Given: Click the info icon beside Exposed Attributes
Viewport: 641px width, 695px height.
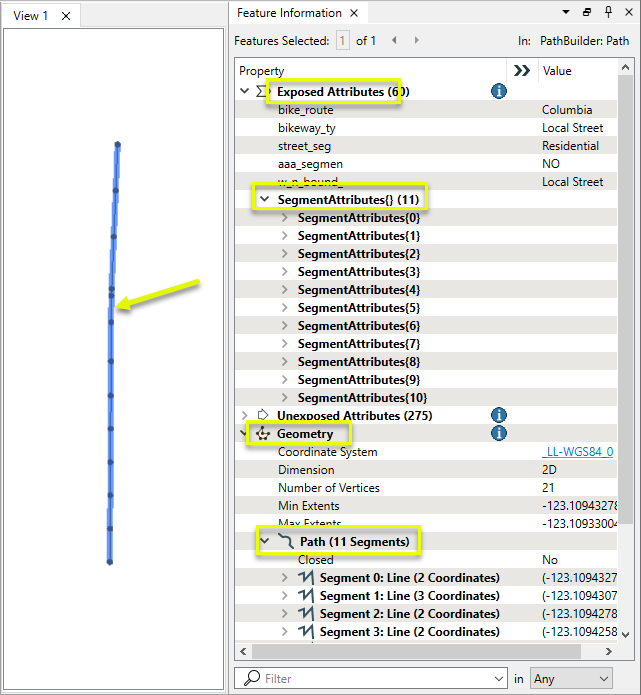Looking at the screenshot, I should pos(498,91).
